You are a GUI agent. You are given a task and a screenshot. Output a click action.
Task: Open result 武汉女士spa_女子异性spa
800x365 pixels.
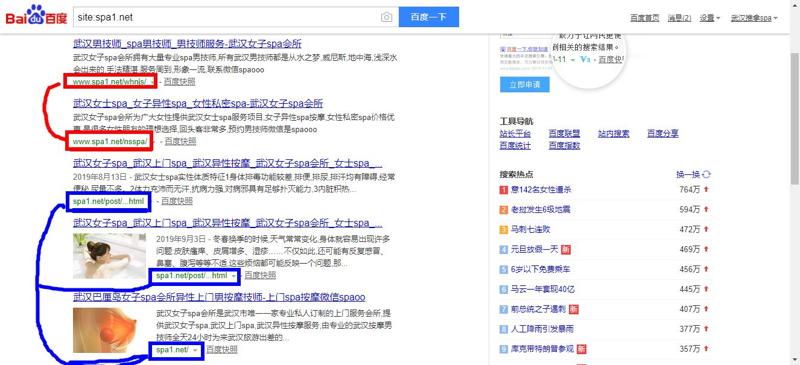click(198, 103)
